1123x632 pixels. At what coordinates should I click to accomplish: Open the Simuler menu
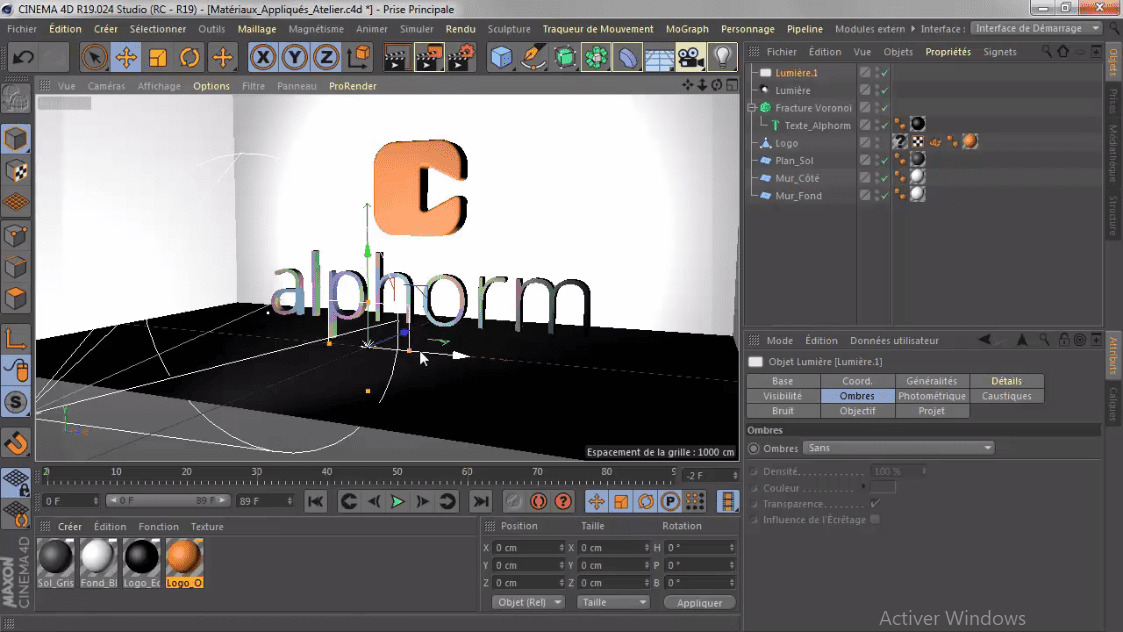(417, 29)
